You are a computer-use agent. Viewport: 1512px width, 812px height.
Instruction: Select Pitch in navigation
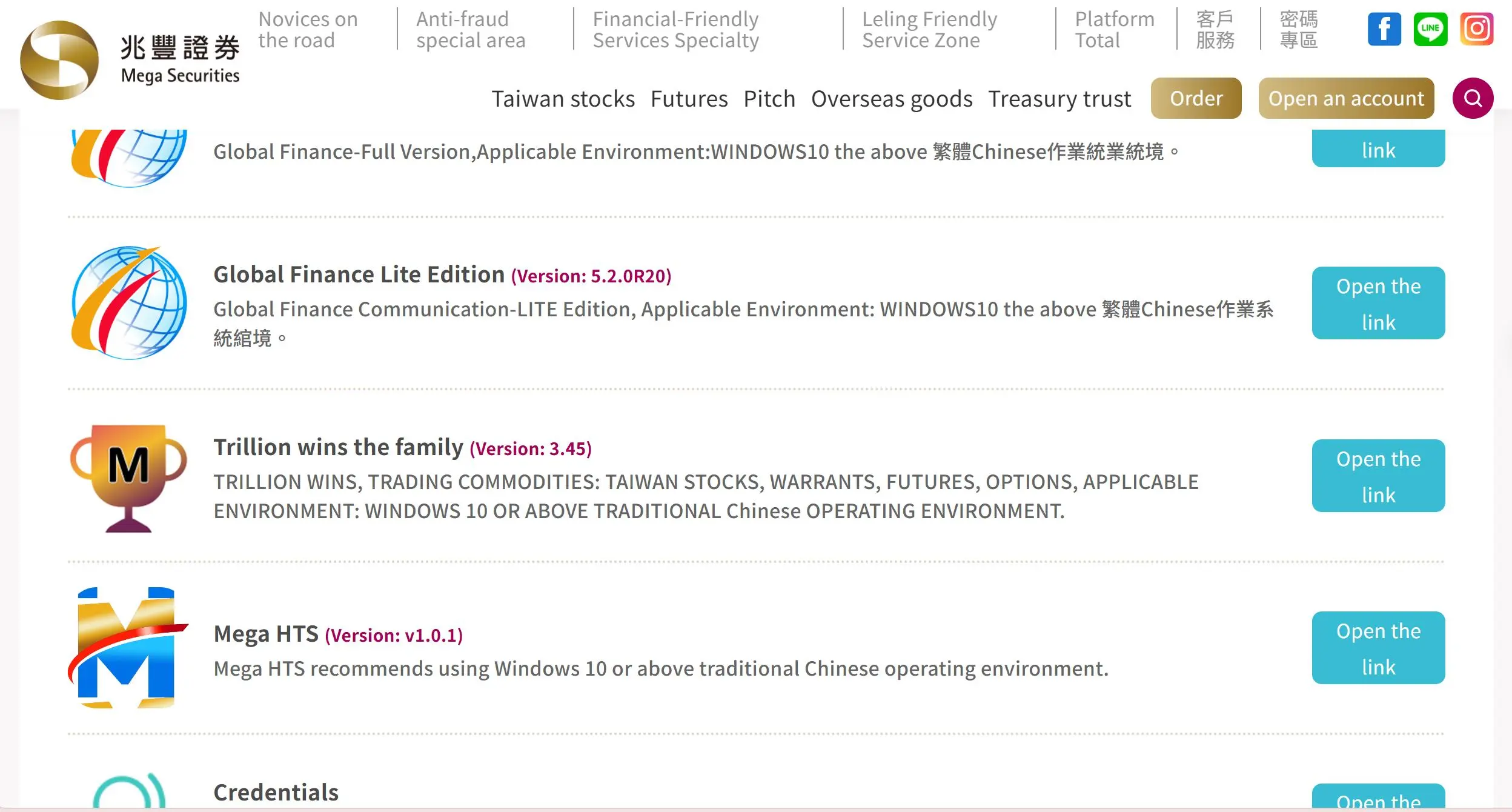tap(769, 99)
